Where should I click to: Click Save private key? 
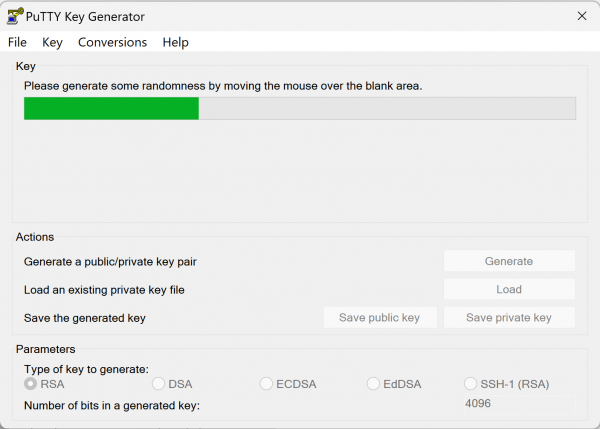pyautogui.click(x=509, y=317)
